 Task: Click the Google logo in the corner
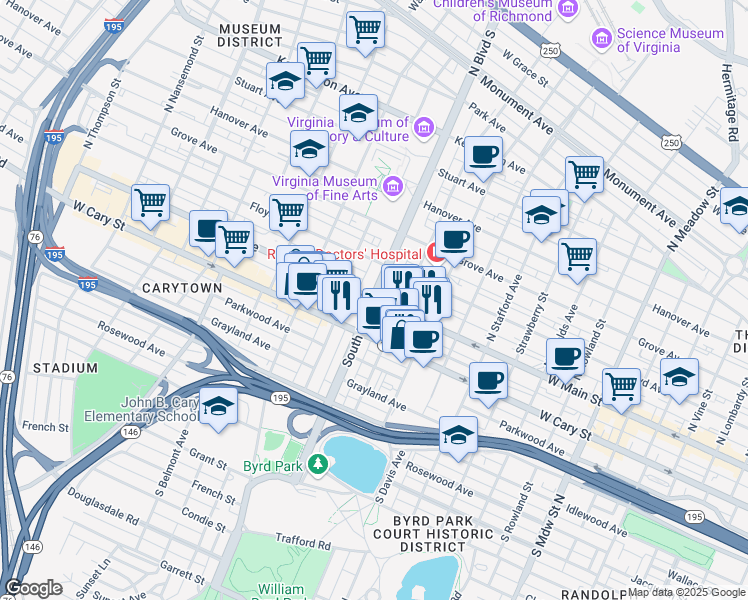34,589
